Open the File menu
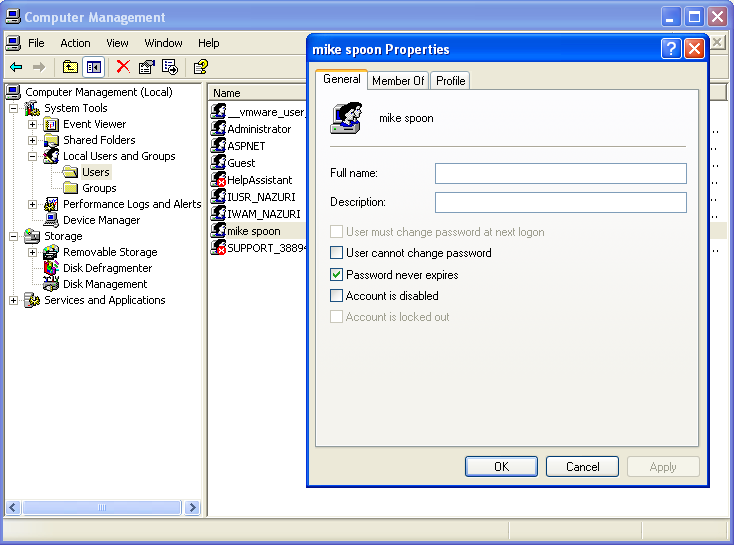This screenshot has width=734, height=545. [36, 43]
